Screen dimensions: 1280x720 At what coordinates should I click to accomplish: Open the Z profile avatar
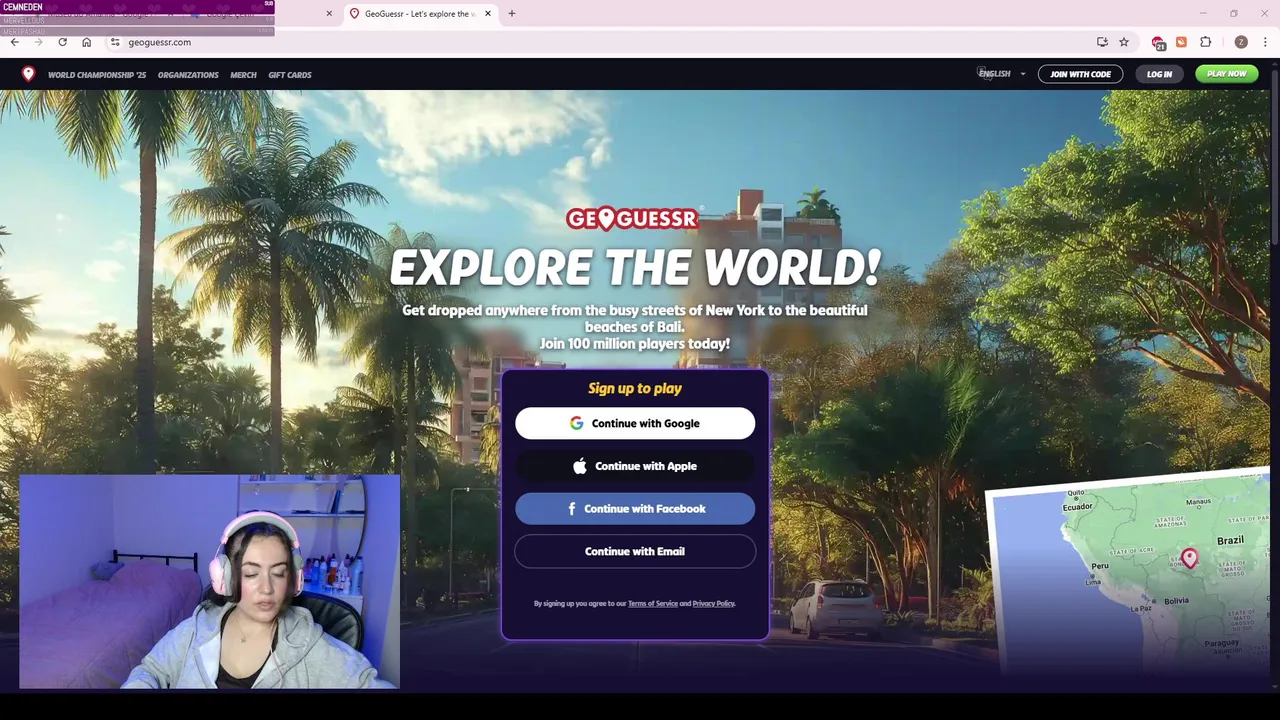[x=1241, y=42]
